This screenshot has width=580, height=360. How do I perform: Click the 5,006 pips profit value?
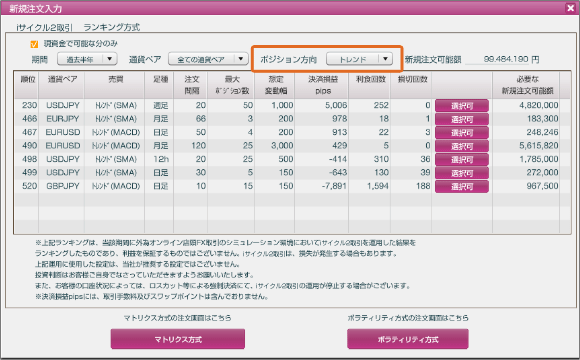point(336,105)
